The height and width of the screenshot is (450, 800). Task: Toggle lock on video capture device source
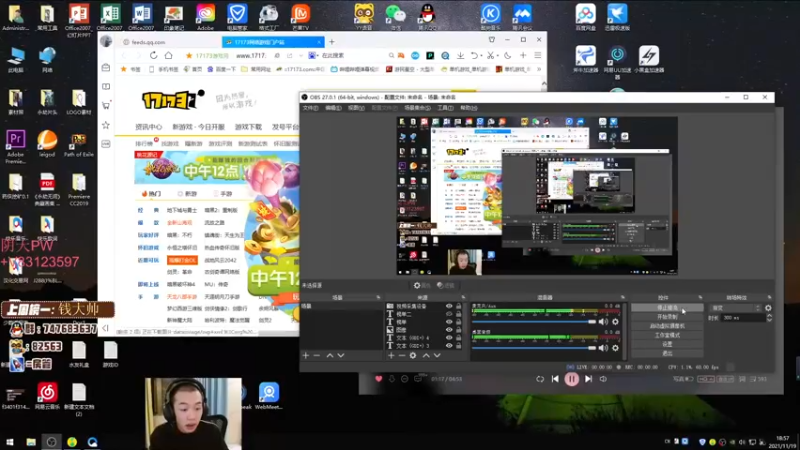pyautogui.click(x=459, y=306)
